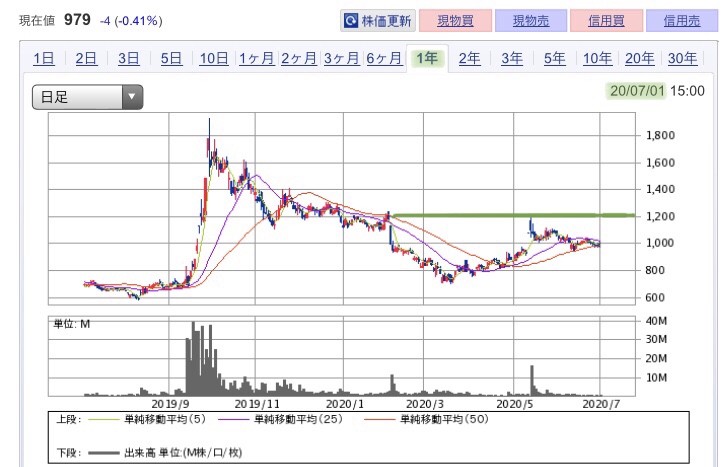This screenshot has width=727, height=467.
Task: Open the 日足 candle interval dropdown
Action: click(x=88, y=97)
